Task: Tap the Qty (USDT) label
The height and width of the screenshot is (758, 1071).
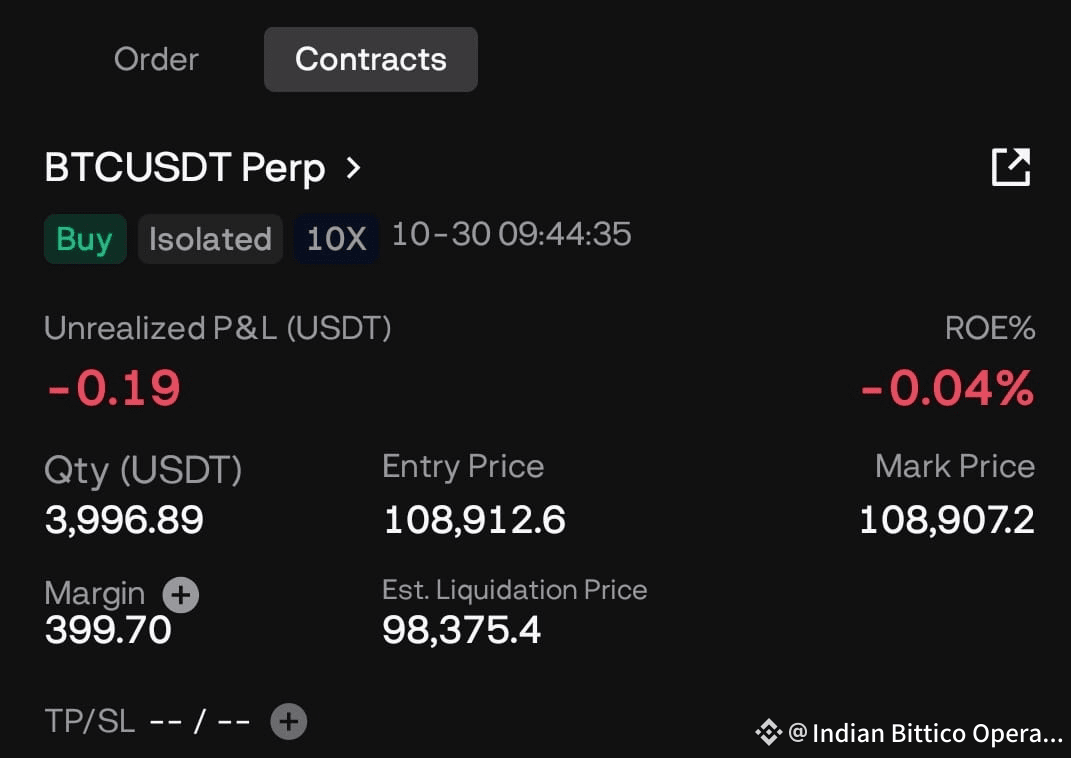Action: point(143,471)
